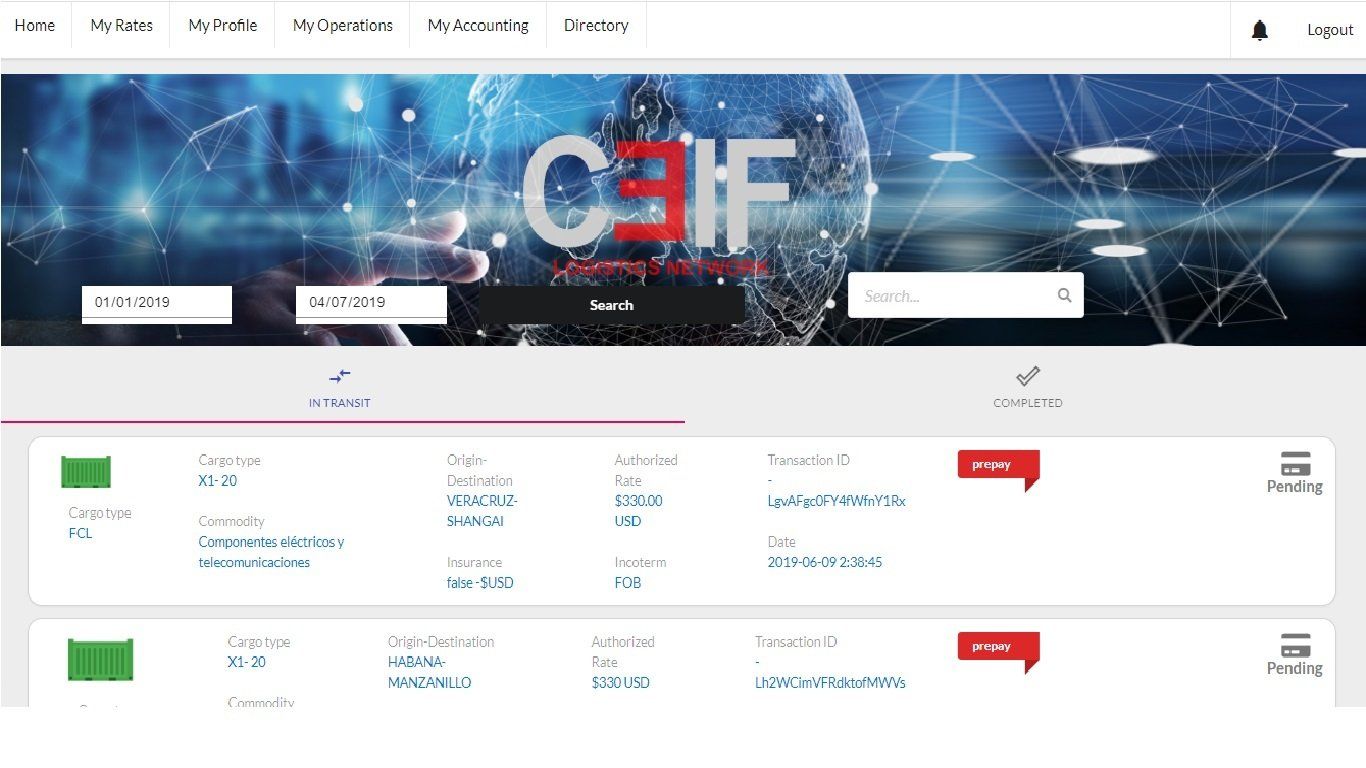1366x768 pixels.
Task: Click X1- 20 cargo type in HABANA-MANZANILLO row
Action: pos(246,663)
